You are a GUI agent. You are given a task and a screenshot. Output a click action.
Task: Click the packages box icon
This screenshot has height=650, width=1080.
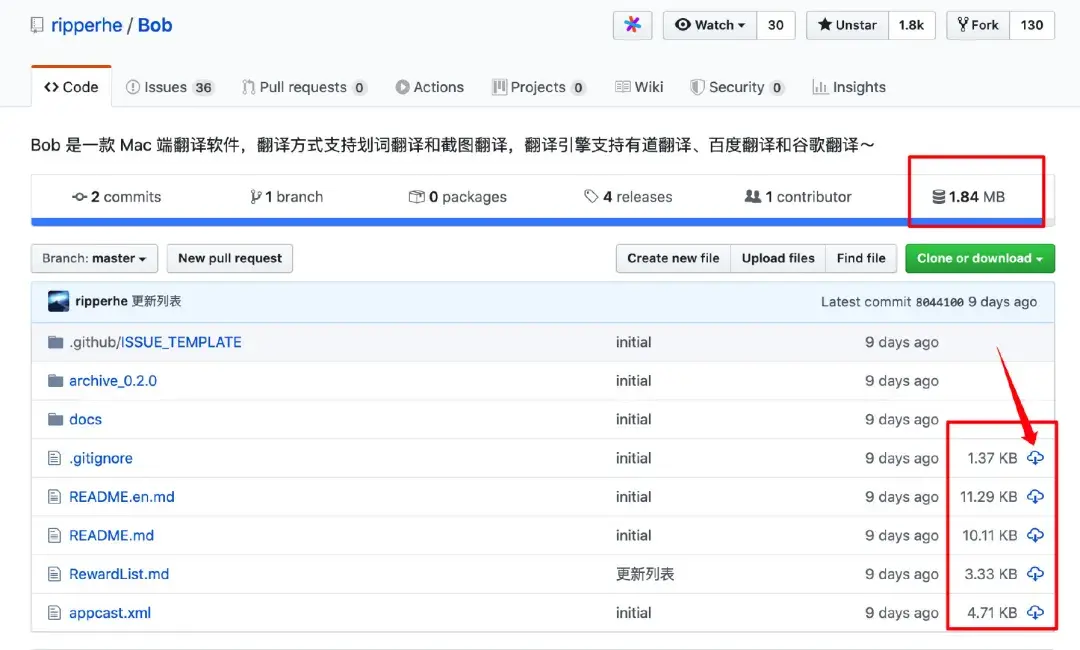point(418,197)
